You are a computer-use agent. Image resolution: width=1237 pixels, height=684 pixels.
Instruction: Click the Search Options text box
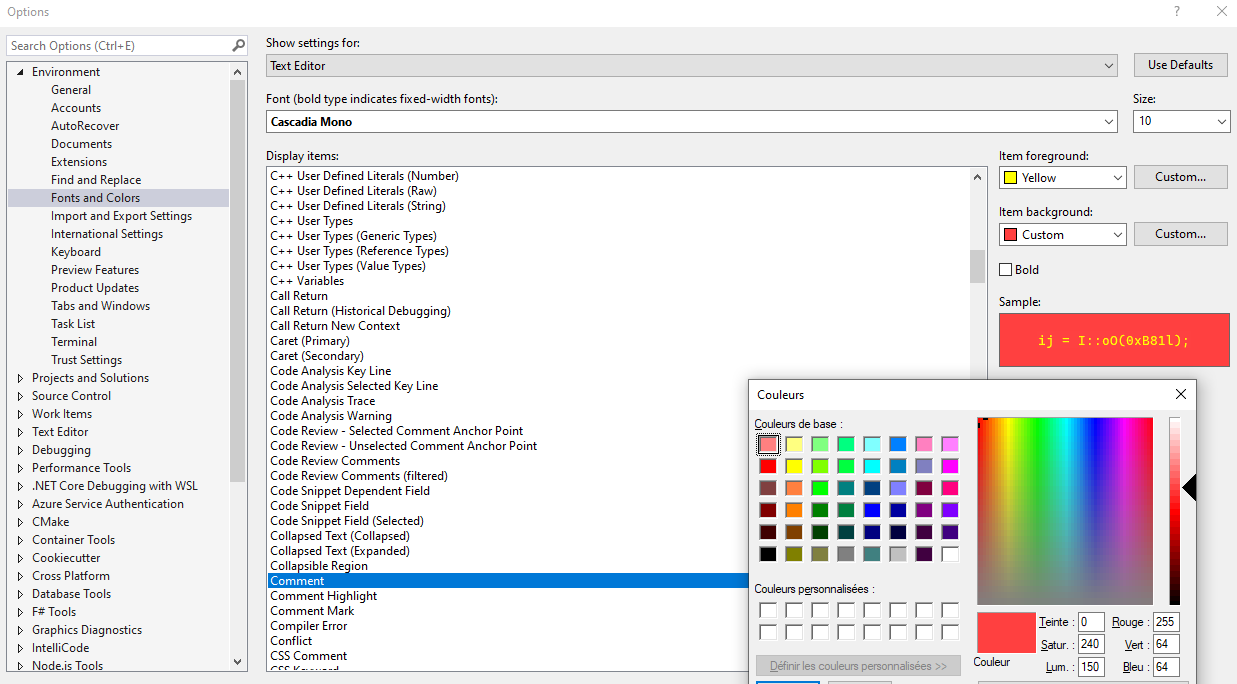pos(118,46)
